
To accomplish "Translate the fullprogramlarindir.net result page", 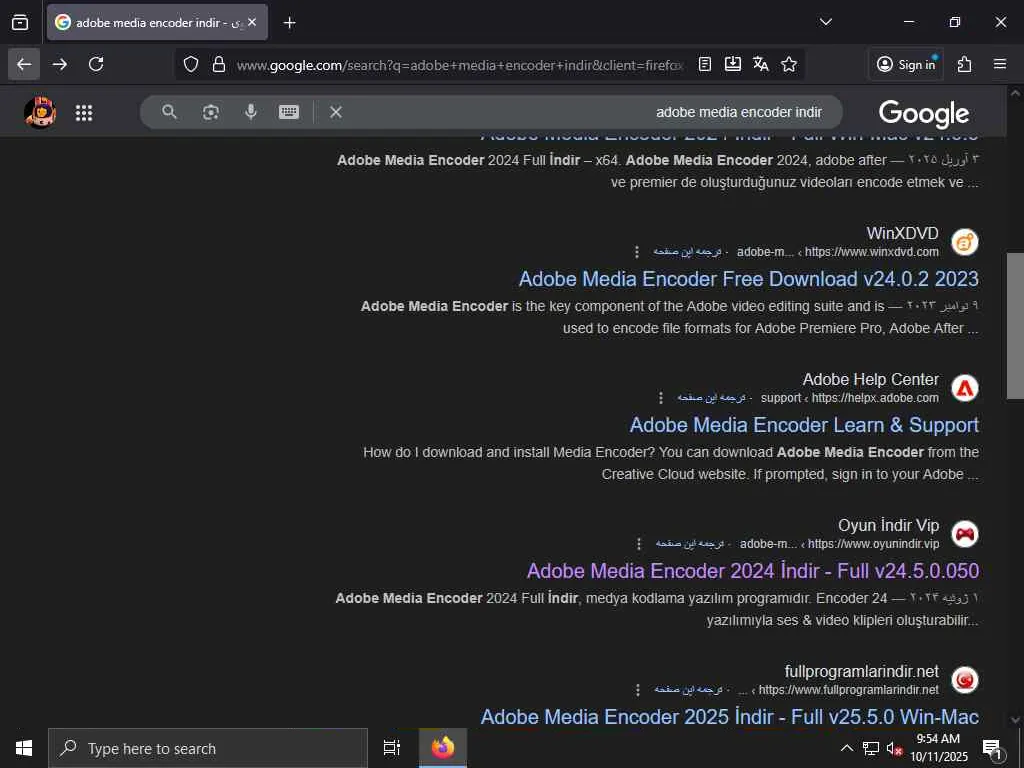I will (688, 690).
